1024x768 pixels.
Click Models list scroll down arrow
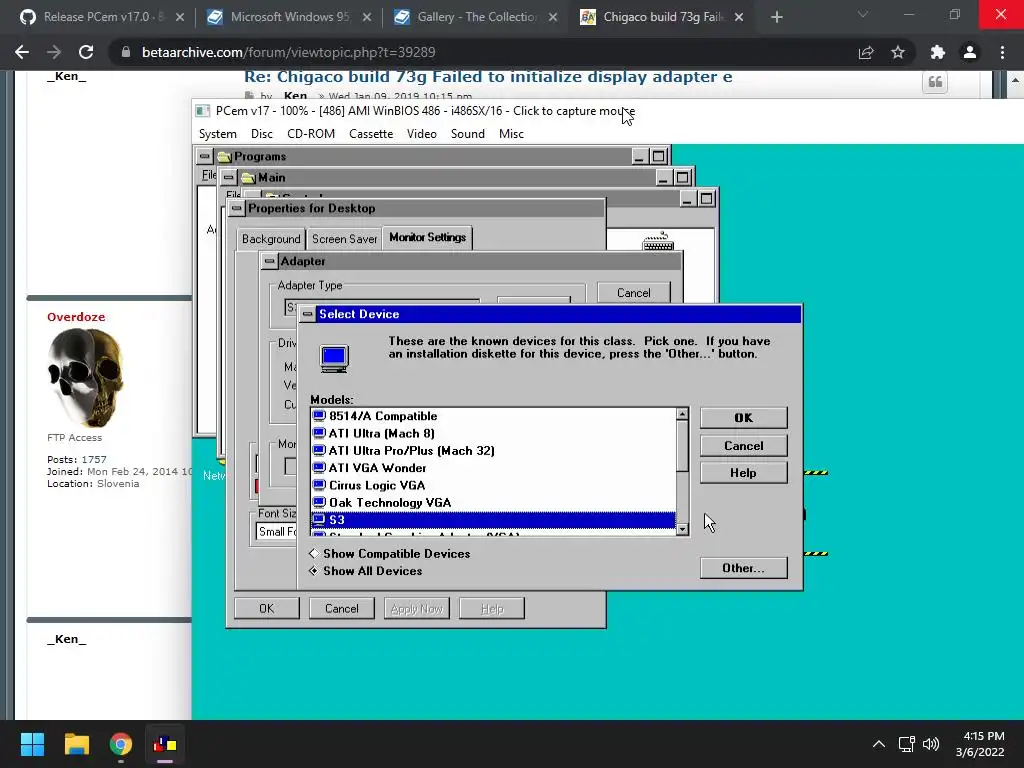(682, 529)
